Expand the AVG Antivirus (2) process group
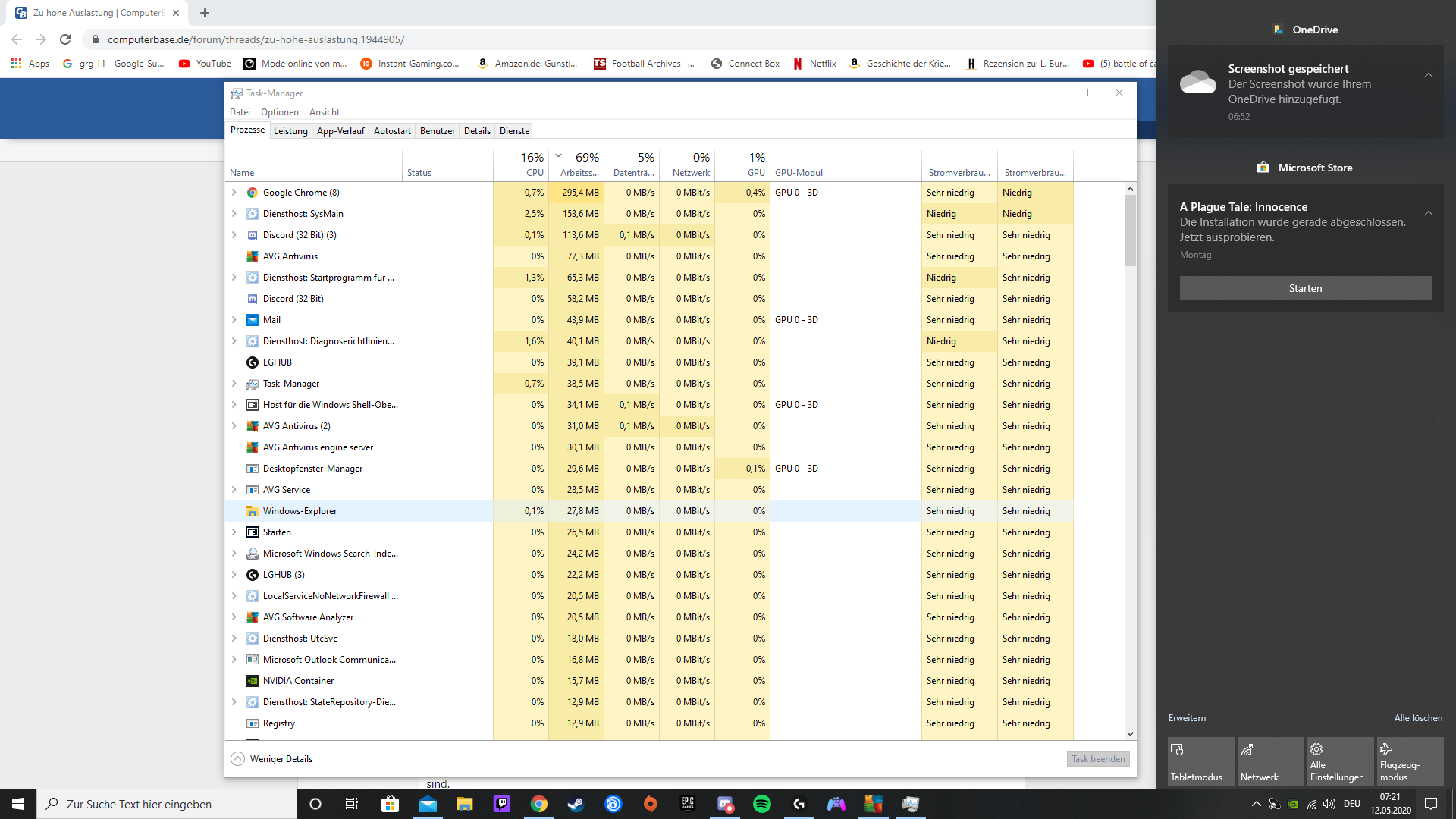 point(234,426)
